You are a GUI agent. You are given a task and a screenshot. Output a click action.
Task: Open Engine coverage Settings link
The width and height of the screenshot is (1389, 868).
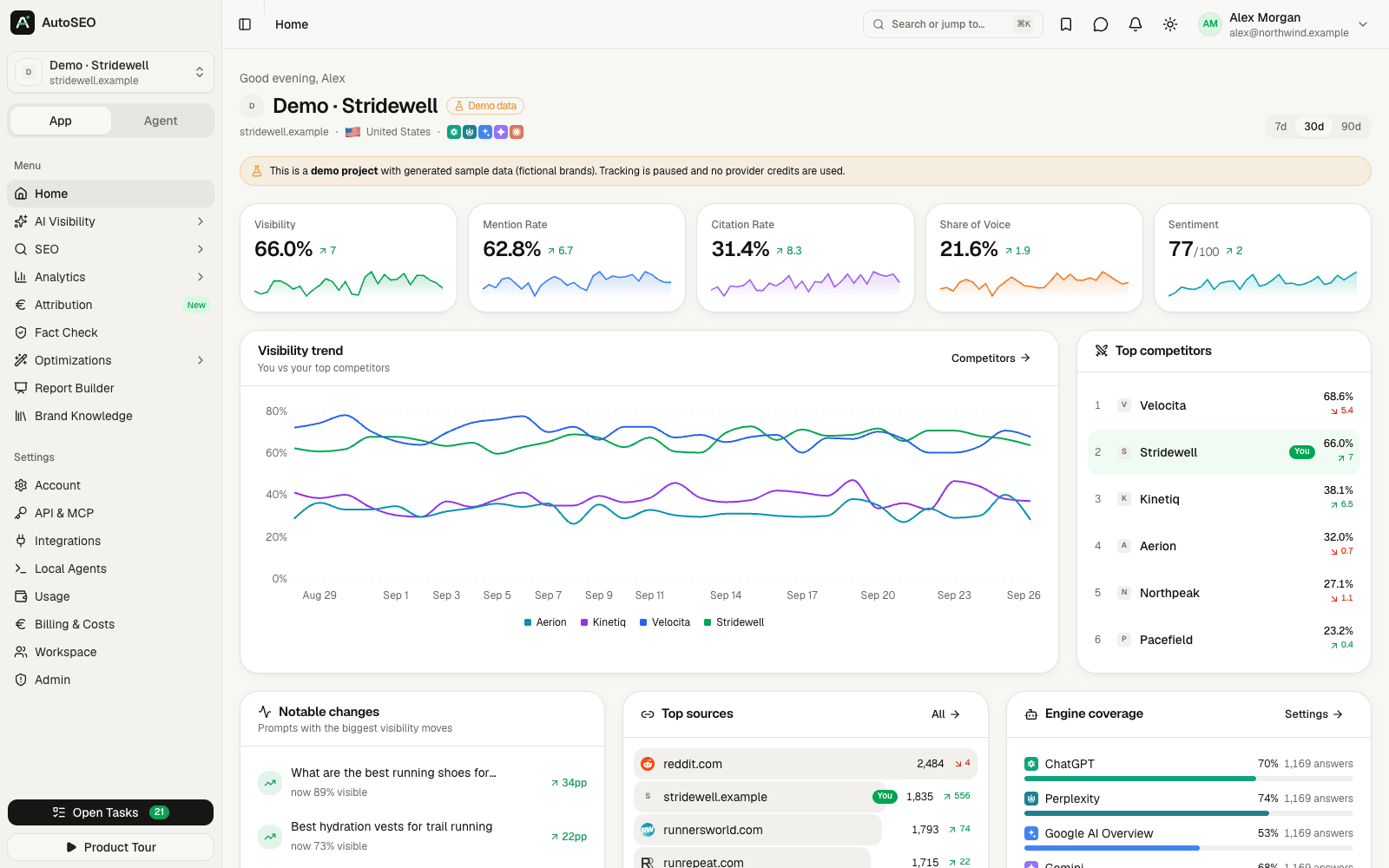pos(1313,714)
